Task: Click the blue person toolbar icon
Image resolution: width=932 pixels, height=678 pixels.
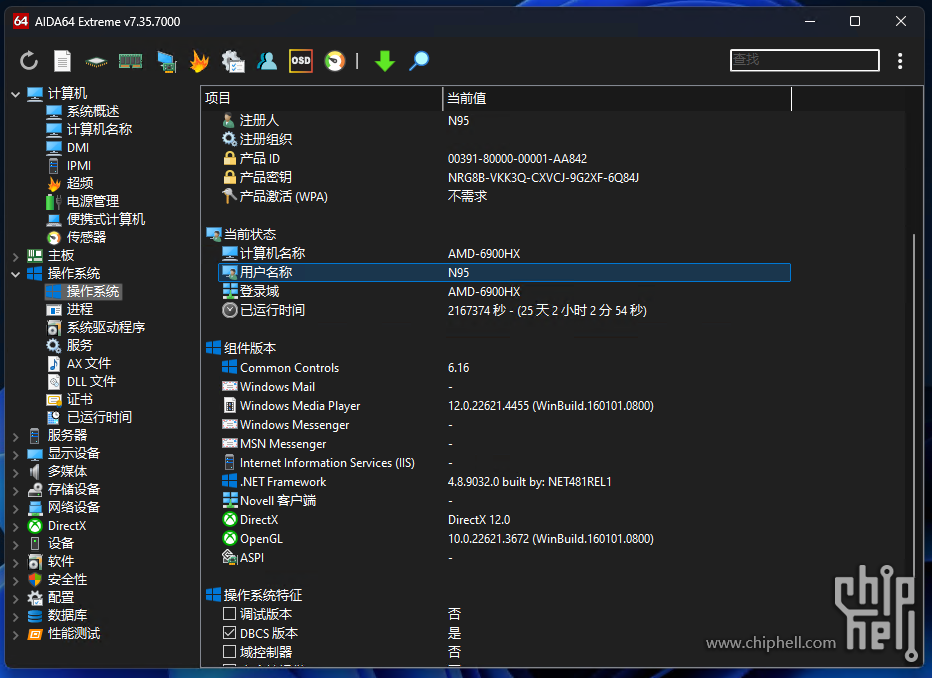Action: pos(267,61)
